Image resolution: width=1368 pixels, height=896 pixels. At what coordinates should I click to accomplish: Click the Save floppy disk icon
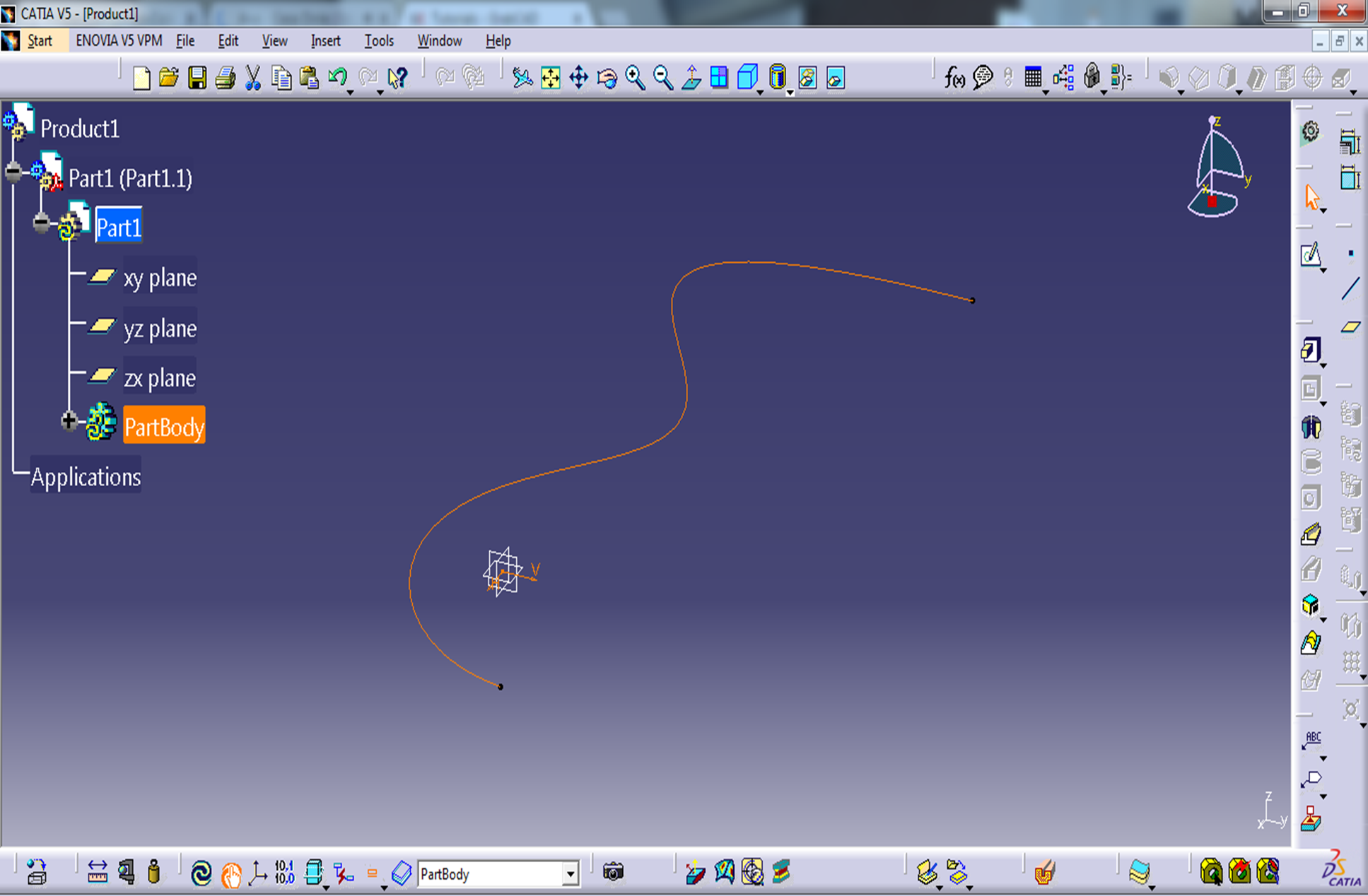(x=197, y=78)
